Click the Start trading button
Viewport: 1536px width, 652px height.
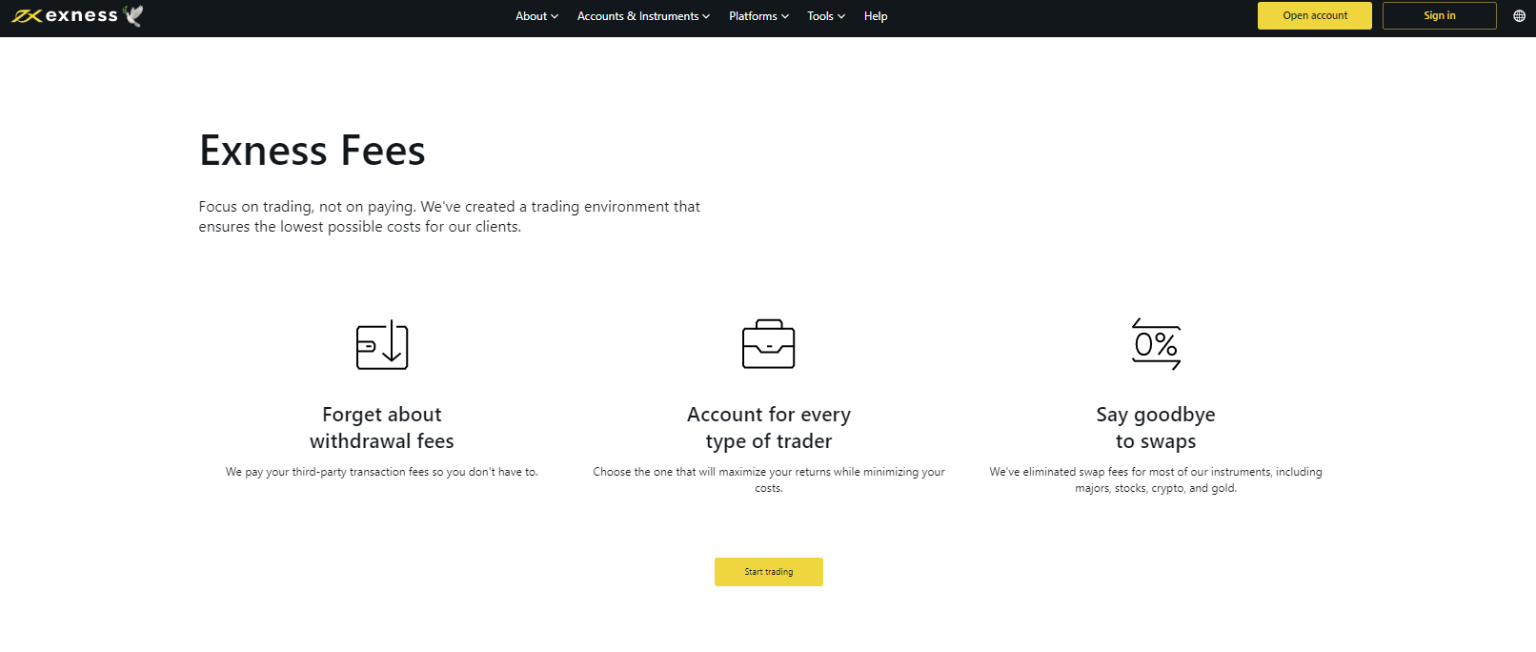coord(768,572)
